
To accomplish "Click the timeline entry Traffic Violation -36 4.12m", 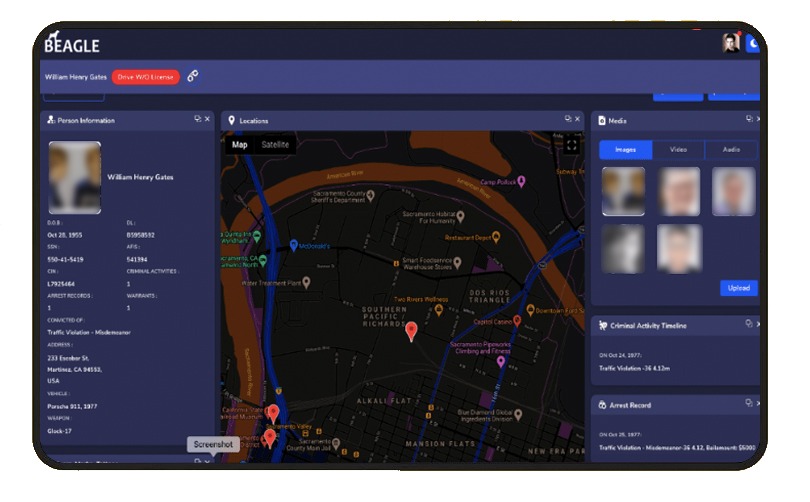I will tap(634, 368).
